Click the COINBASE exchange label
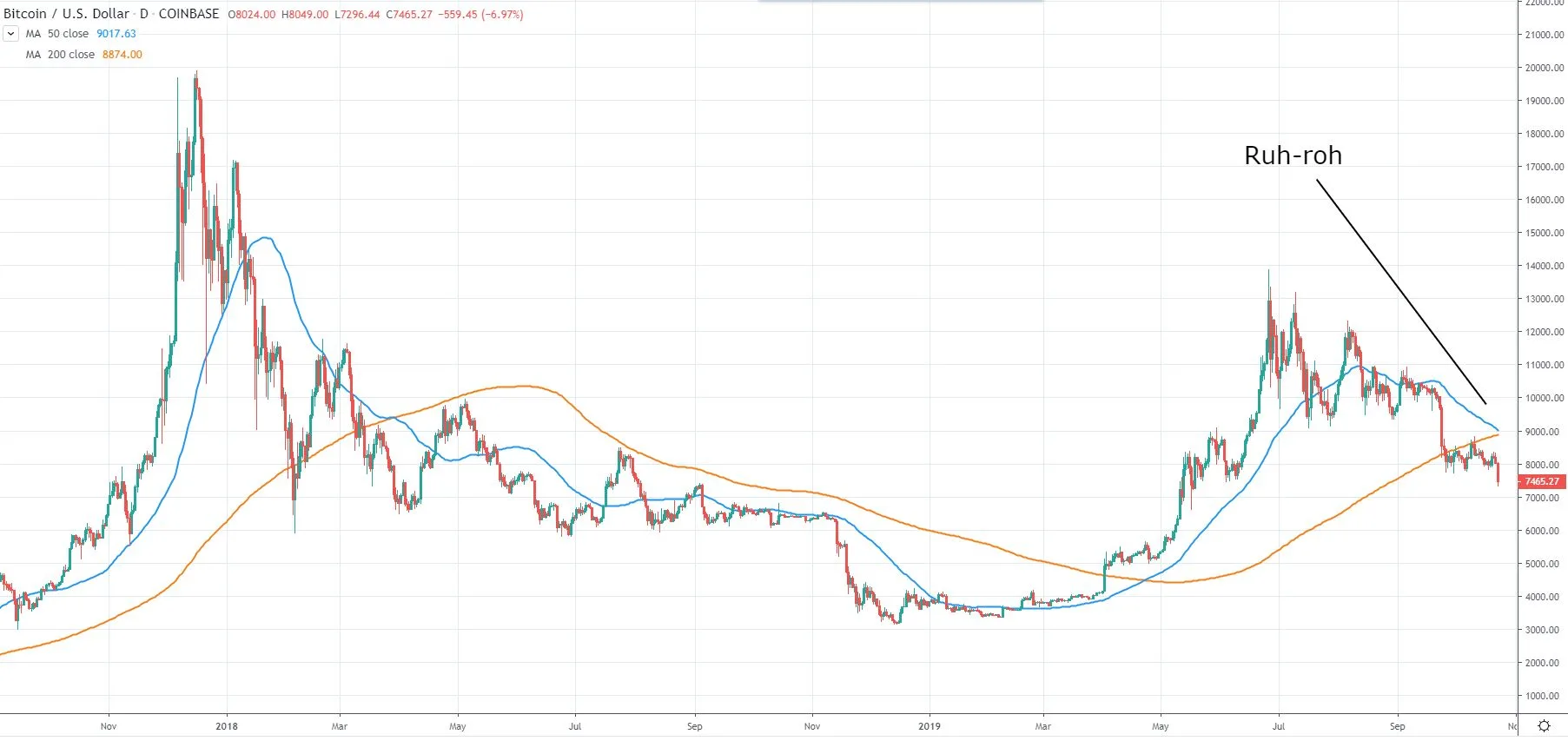 (189, 14)
